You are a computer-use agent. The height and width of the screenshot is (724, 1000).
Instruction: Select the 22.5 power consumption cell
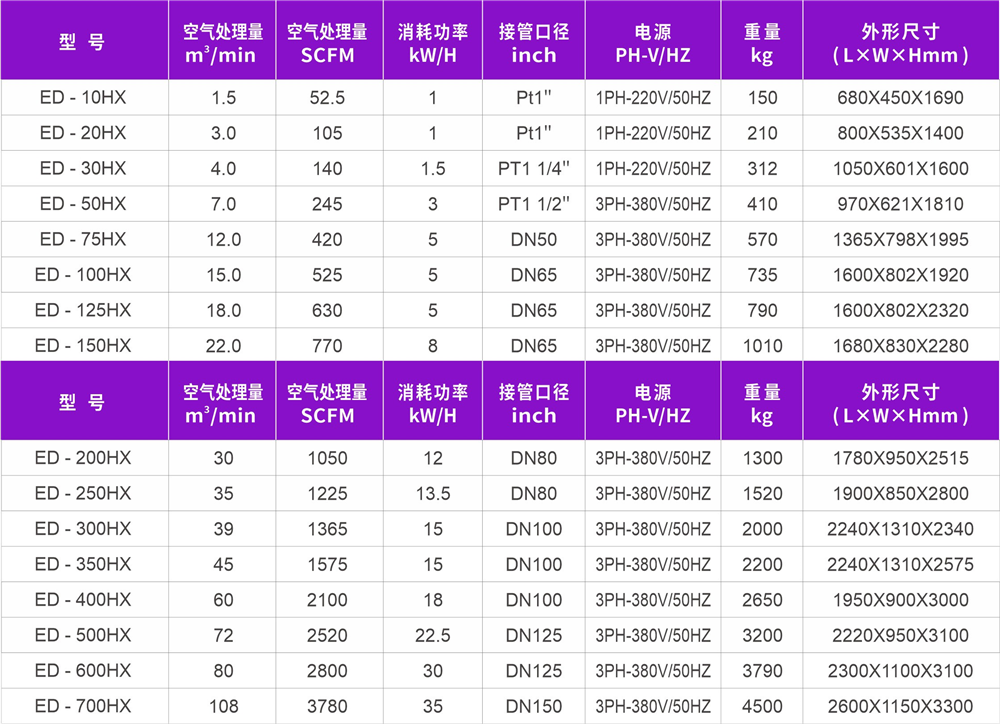tap(432, 636)
